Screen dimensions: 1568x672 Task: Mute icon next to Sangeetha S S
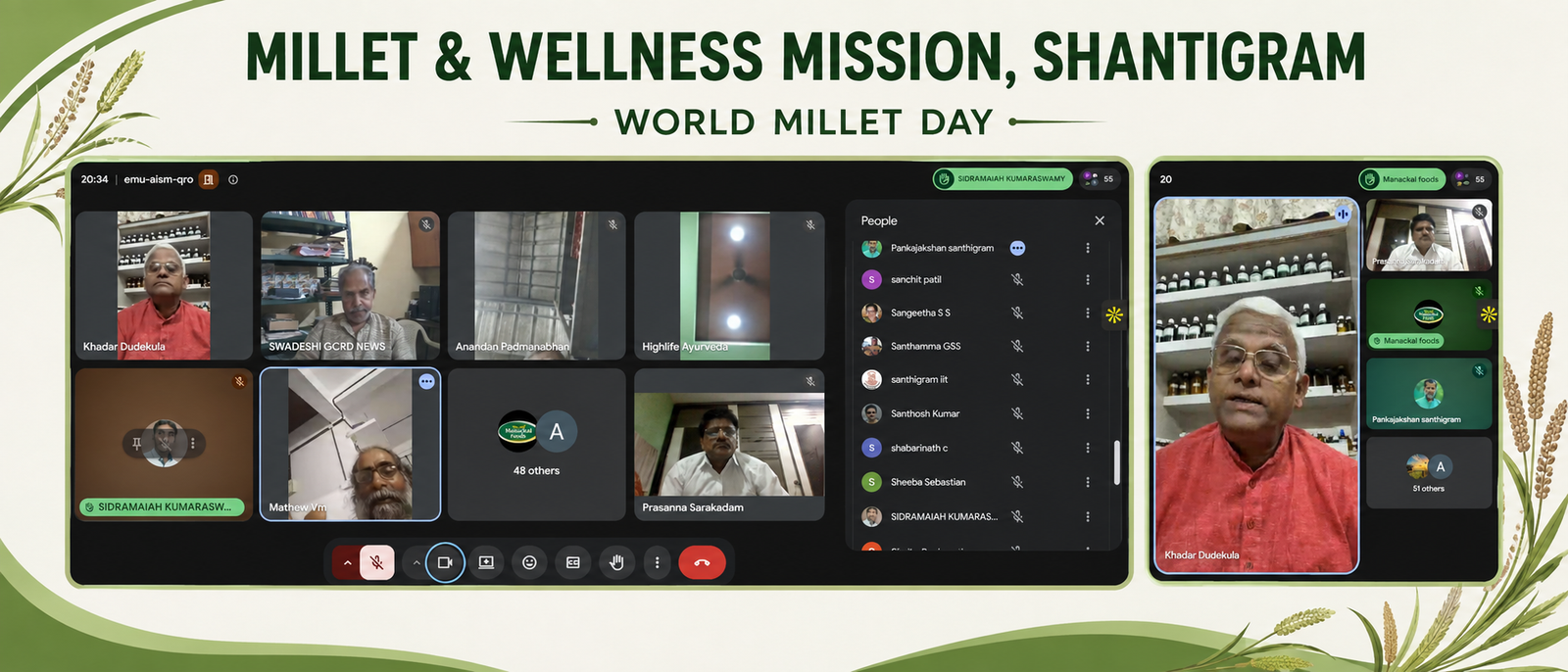tap(1017, 312)
